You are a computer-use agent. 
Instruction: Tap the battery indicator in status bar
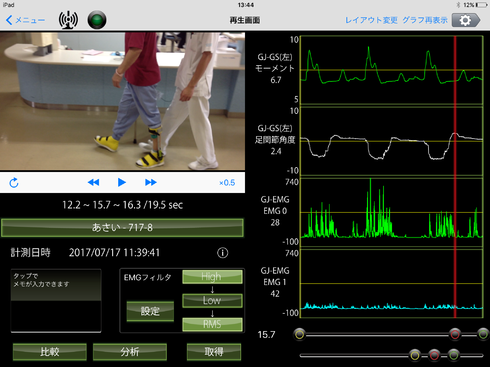(x=481, y=5)
